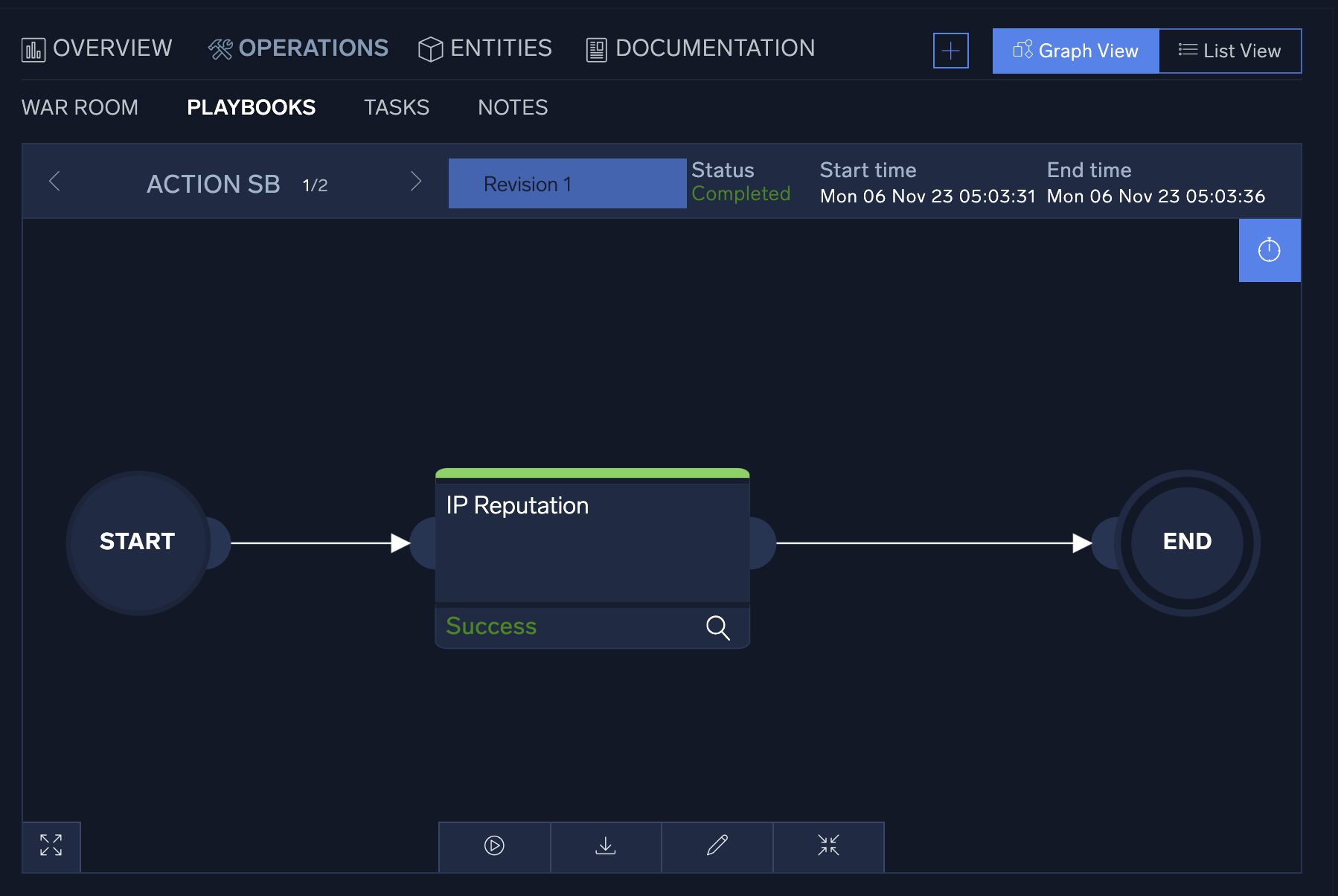Open the WAR ROOM tab
Viewport: 1338px width, 896px height.
(x=80, y=107)
